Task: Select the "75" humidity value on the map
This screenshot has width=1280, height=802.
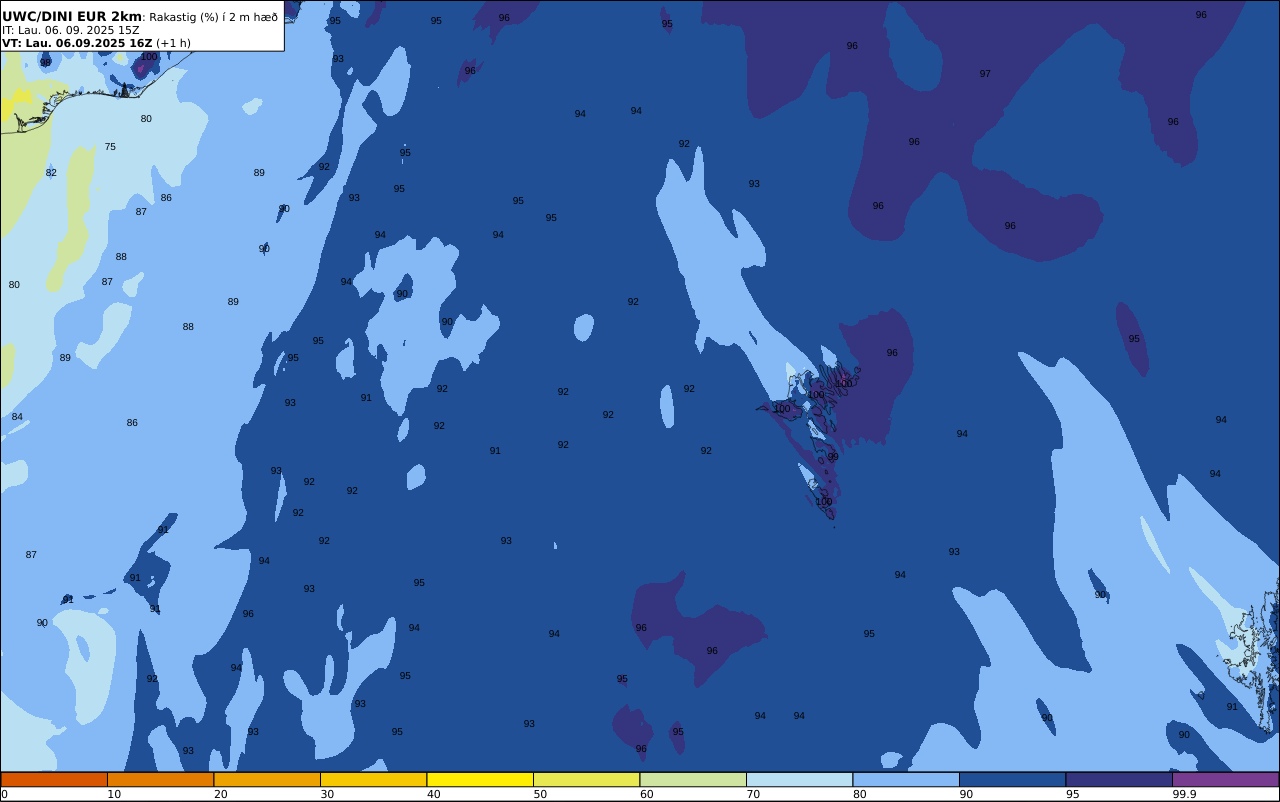Action: click(110, 147)
